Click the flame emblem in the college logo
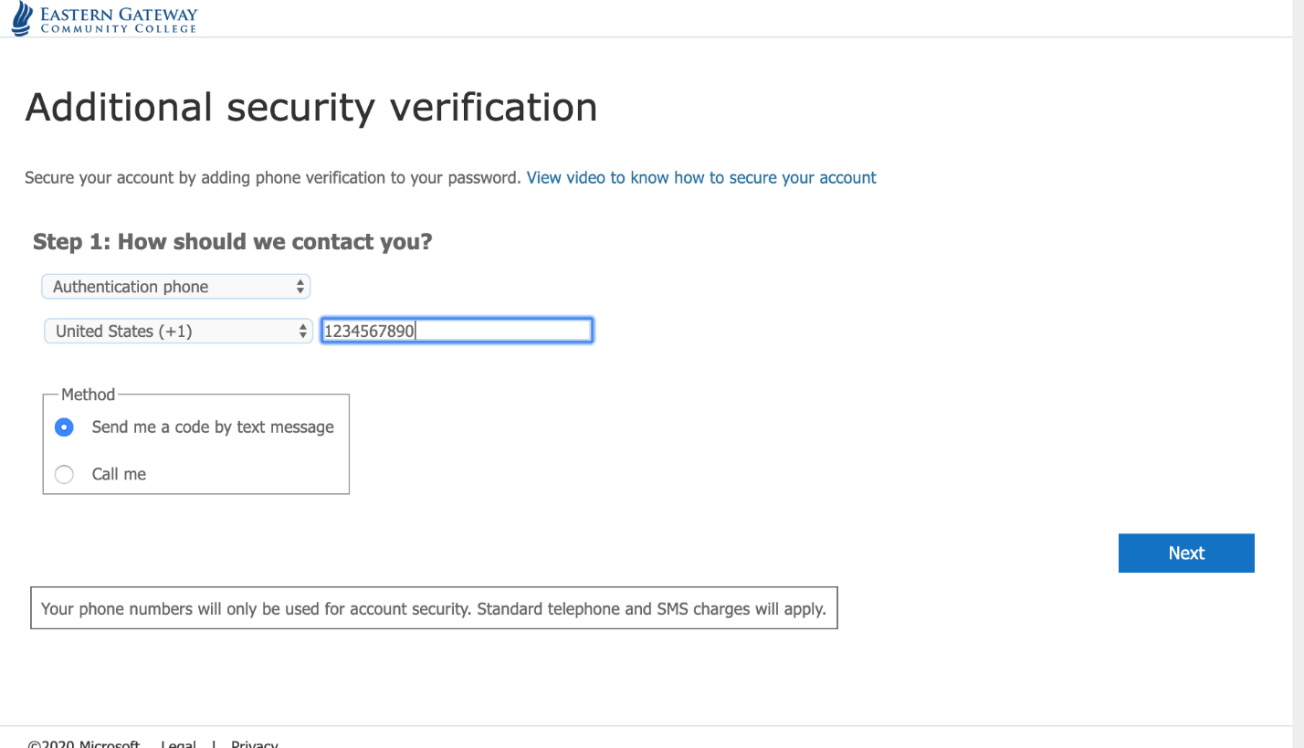 coord(21,19)
